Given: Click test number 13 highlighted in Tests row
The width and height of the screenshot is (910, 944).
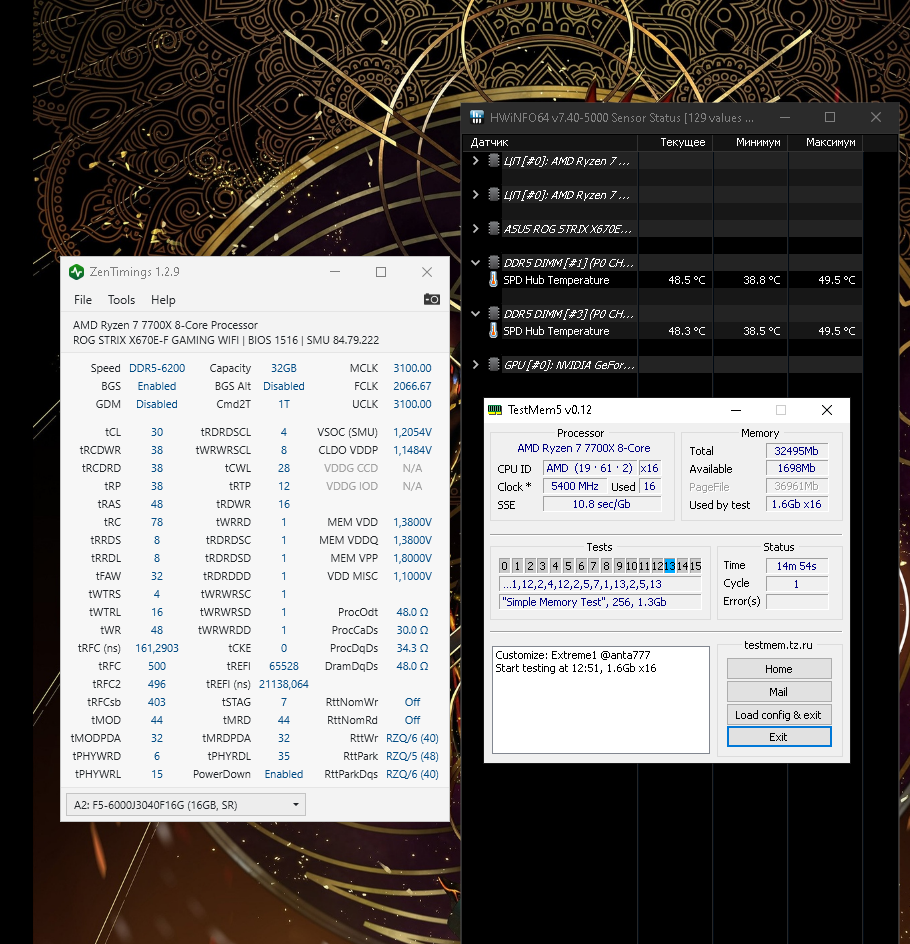Looking at the screenshot, I should click(x=669, y=565).
